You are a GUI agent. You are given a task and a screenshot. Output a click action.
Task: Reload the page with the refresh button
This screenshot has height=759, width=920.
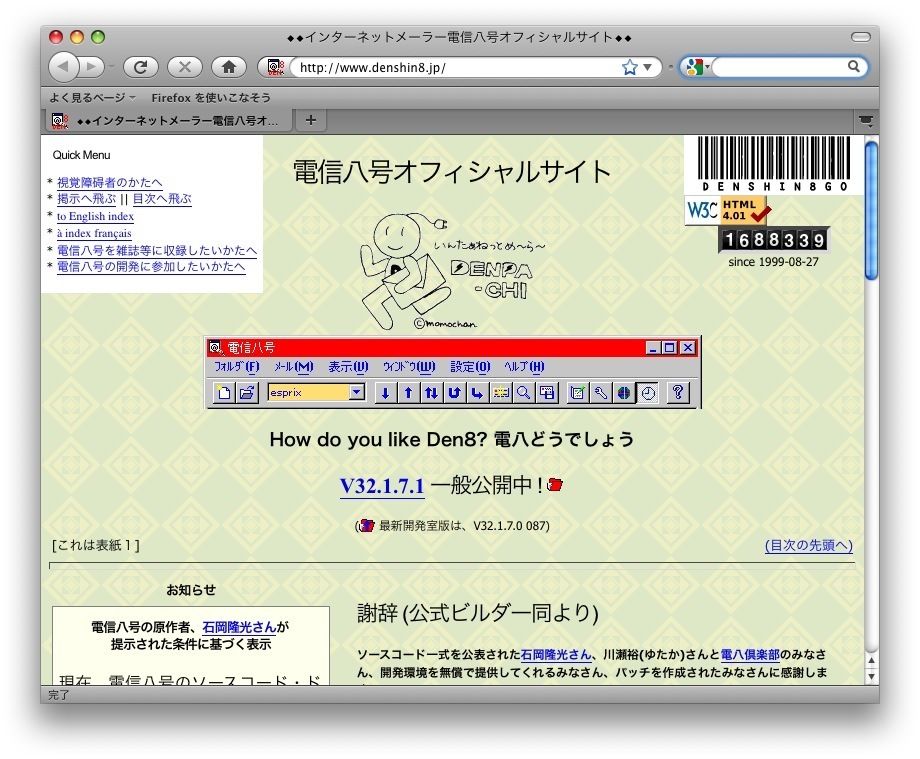coord(141,67)
